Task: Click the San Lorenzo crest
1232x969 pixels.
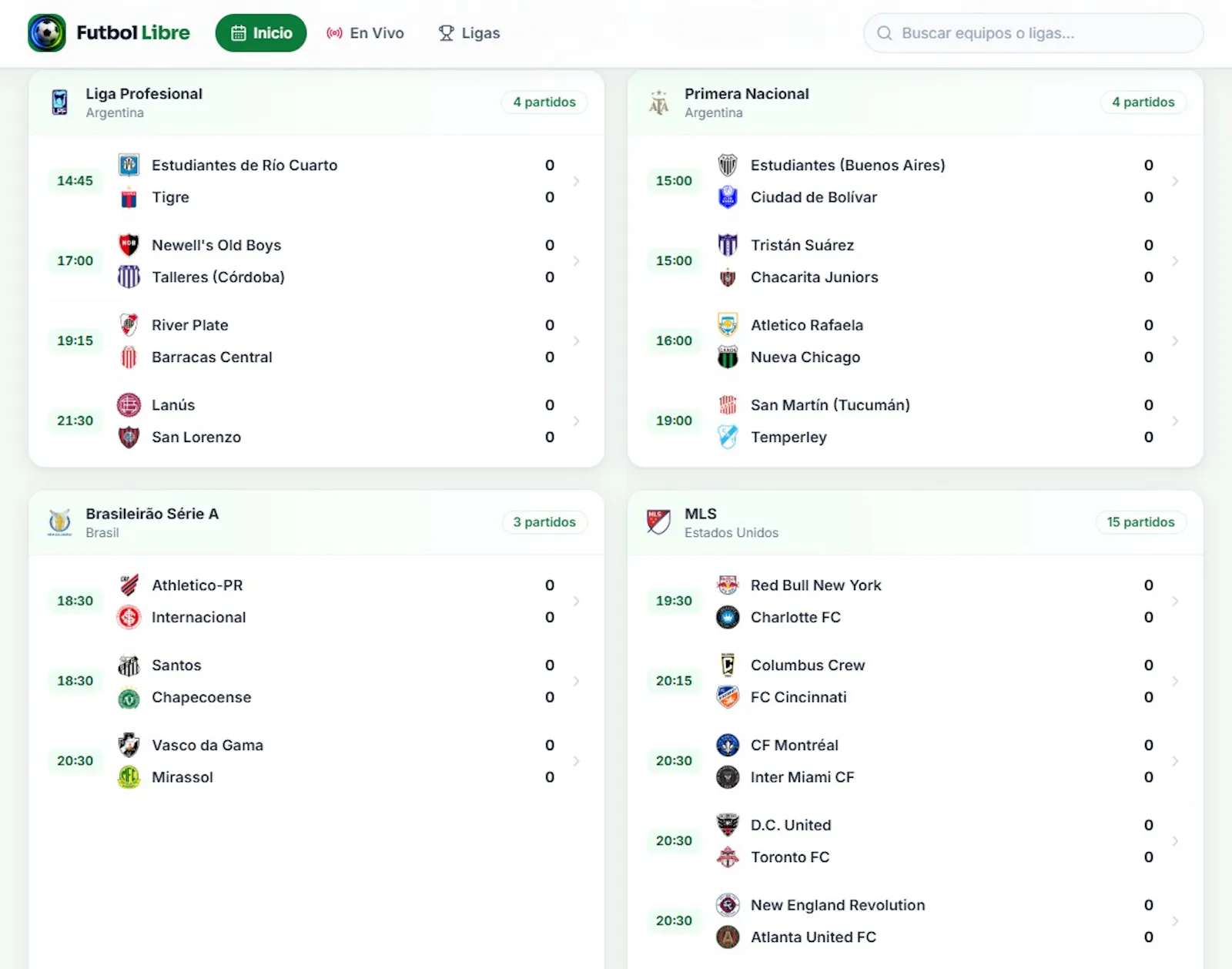Action: click(129, 438)
